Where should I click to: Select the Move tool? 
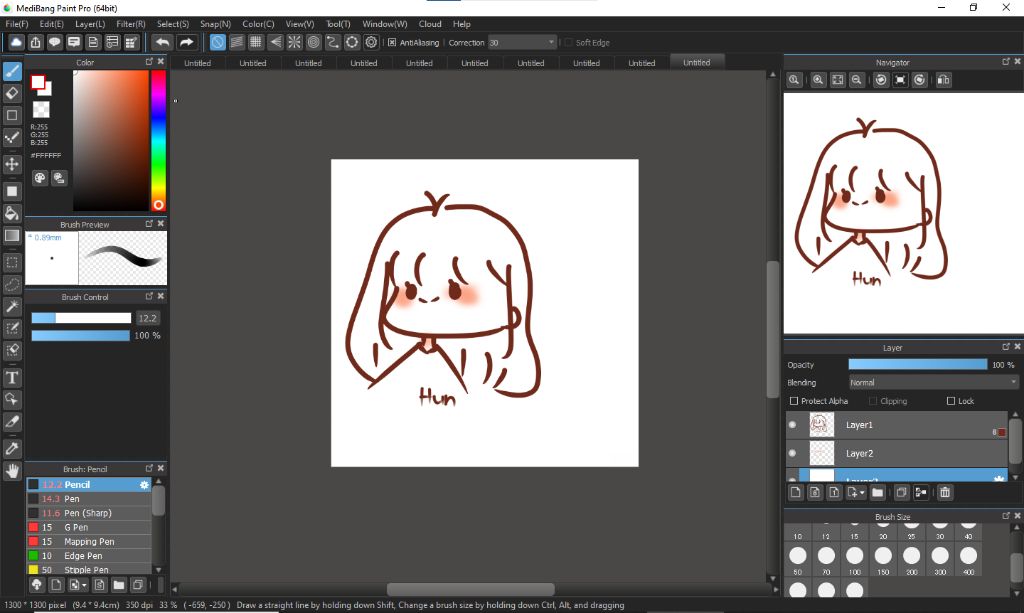pyautogui.click(x=12, y=164)
